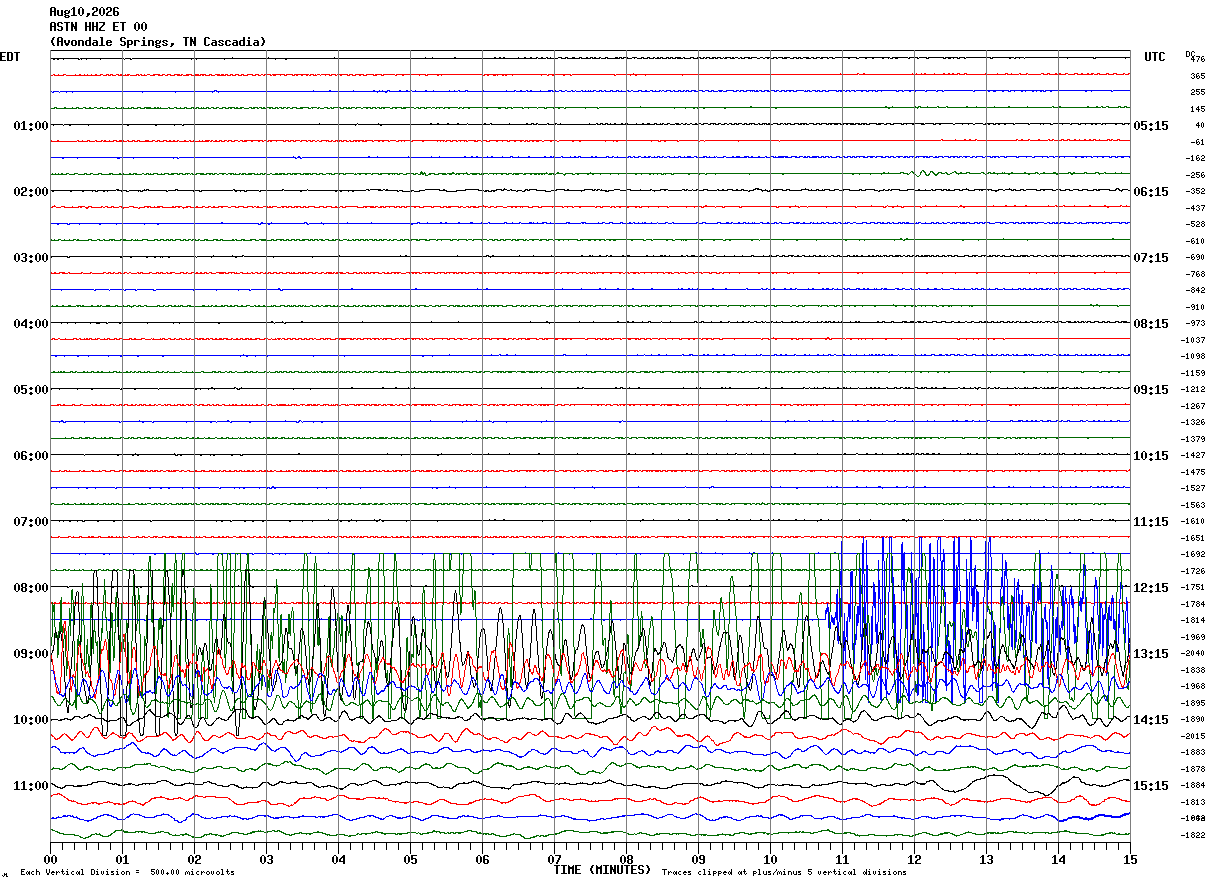The image size is (1210, 886).
Task: Click the "TIME (MINUTES)" axis title
Action: pos(602,870)
